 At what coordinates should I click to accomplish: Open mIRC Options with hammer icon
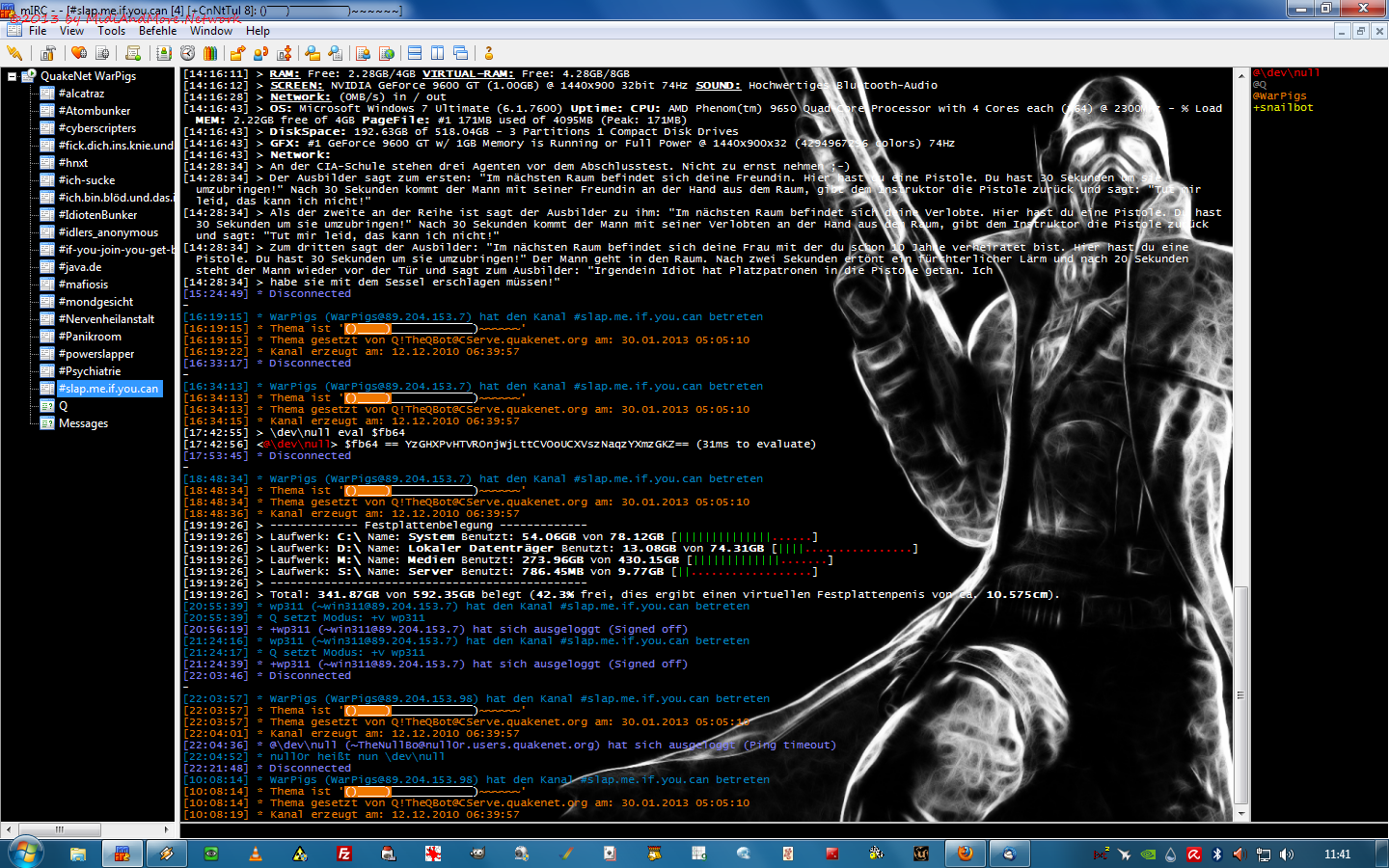(47, 53)
